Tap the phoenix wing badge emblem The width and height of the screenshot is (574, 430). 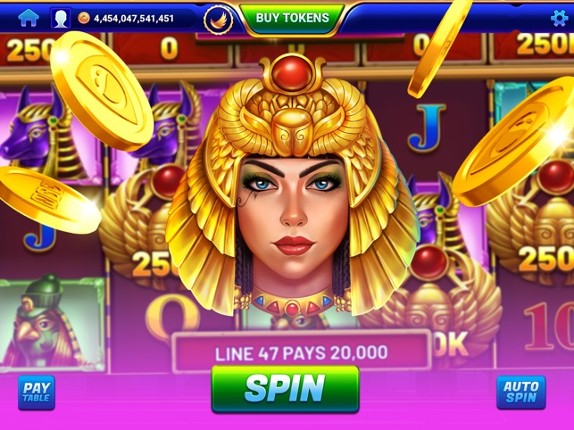tap(218, 19)
